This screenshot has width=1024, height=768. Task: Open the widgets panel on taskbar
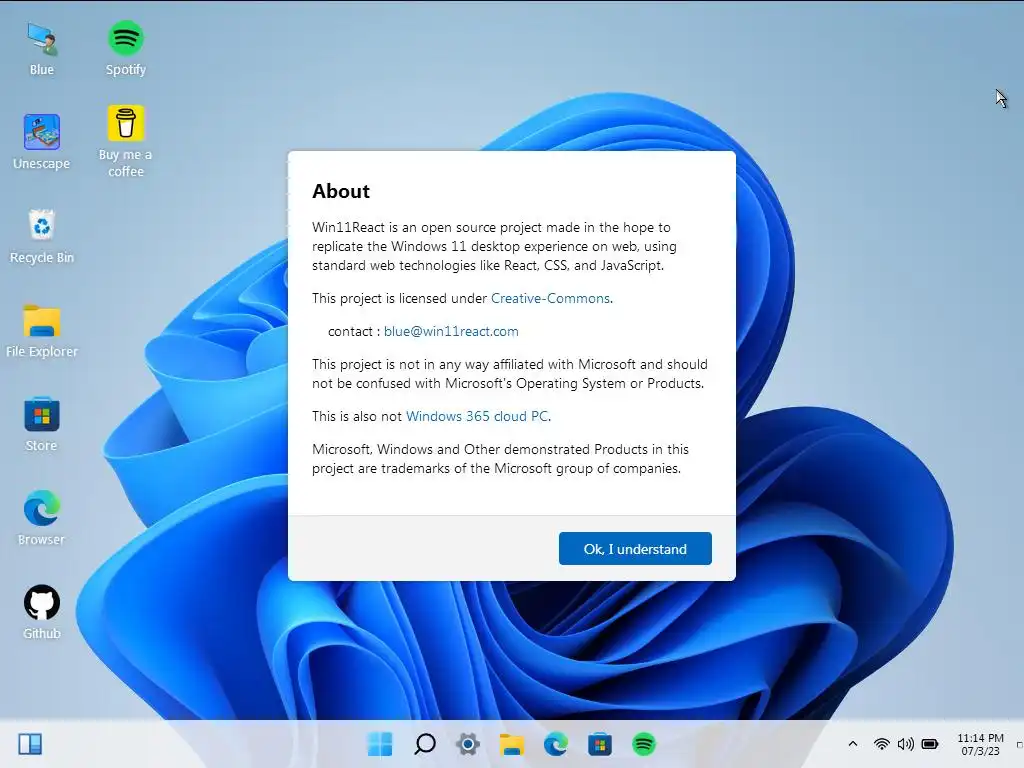pyautogui.click(x=30, y=744)
